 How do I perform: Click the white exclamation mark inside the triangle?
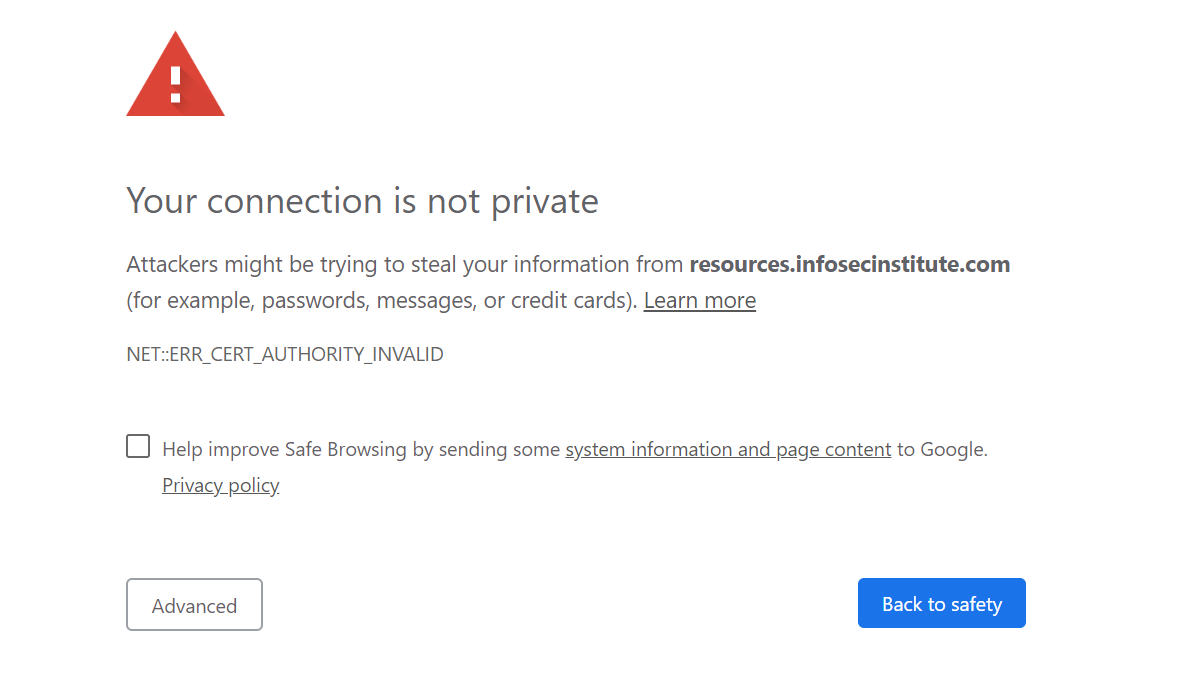(176, 84)
